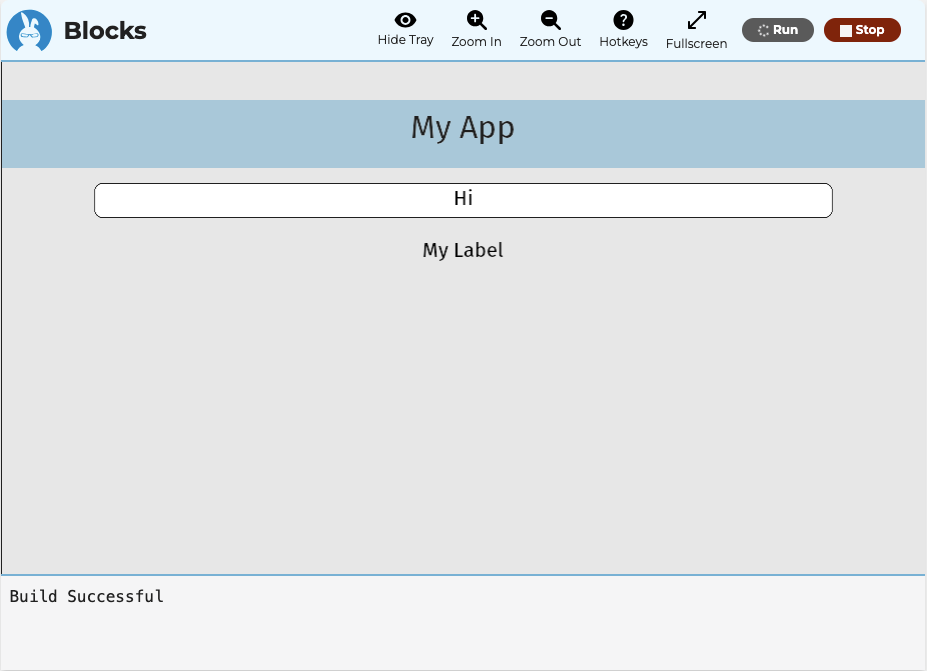Click the My App header title
927x671 pixels.
click(x=463, y=128)
